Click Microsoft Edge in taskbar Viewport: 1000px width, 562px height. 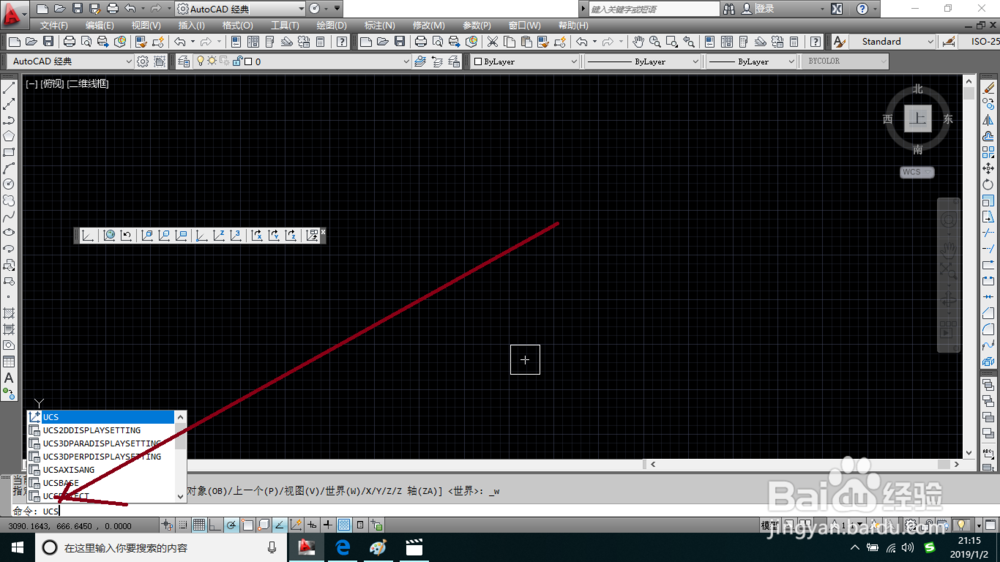[343, 547]
